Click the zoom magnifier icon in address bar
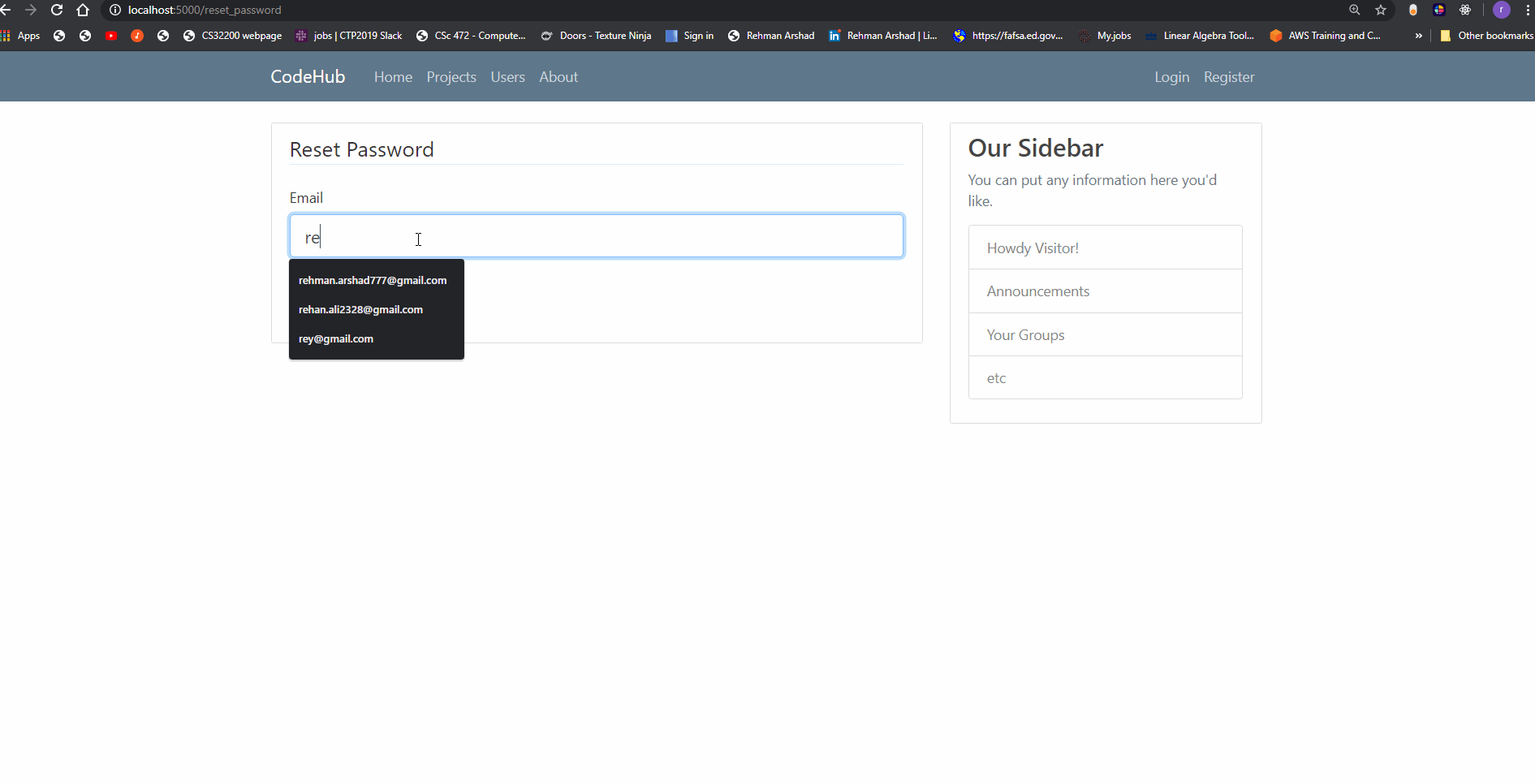Screen dimensions: 1535x784 1355,10
